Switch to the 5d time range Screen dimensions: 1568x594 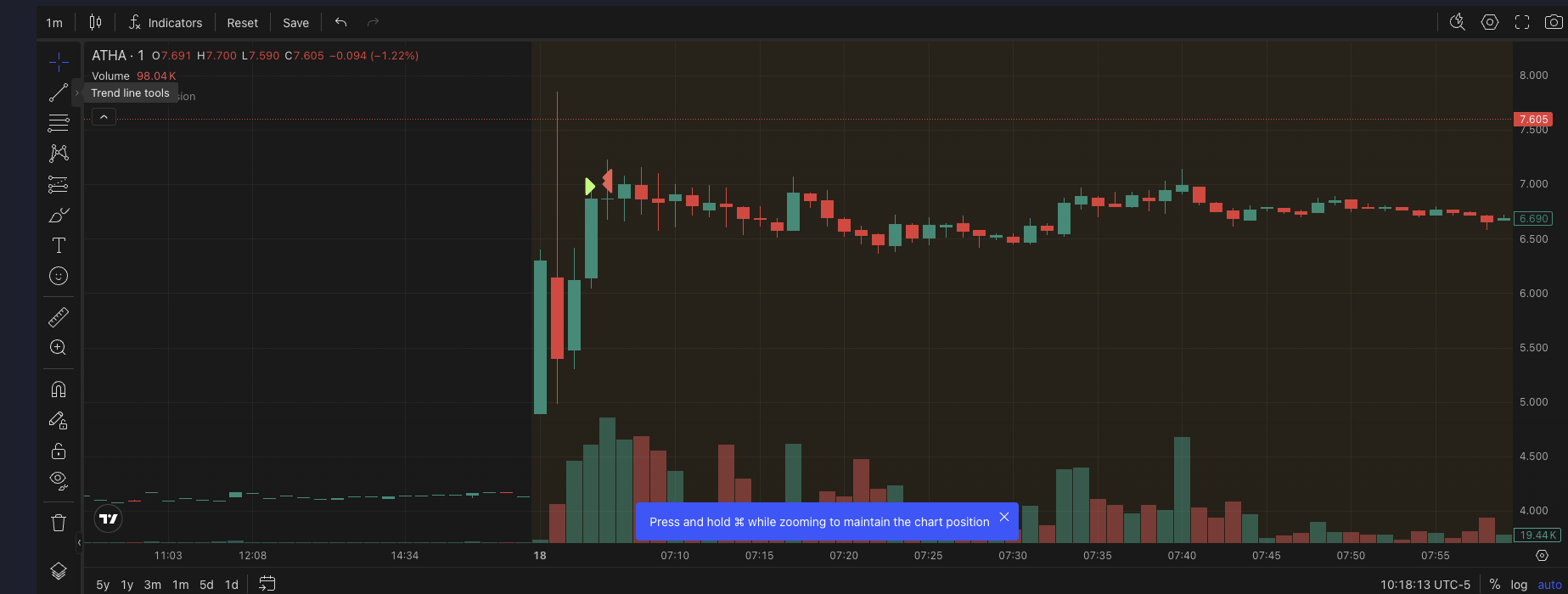(x=206, y=585)
